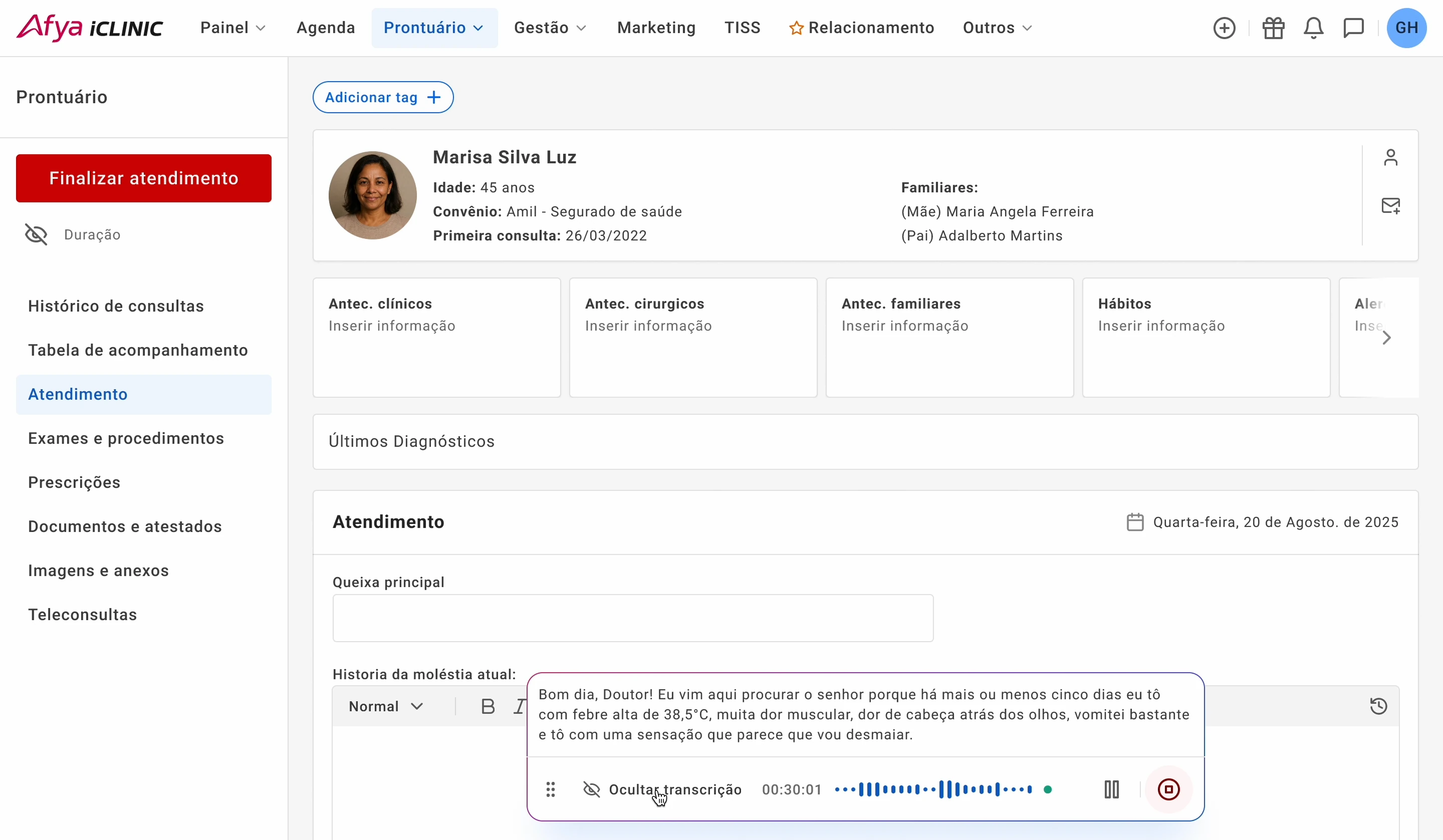Go to the Agenda menu item
The image size is (1443, 840).
pos(326,28)
